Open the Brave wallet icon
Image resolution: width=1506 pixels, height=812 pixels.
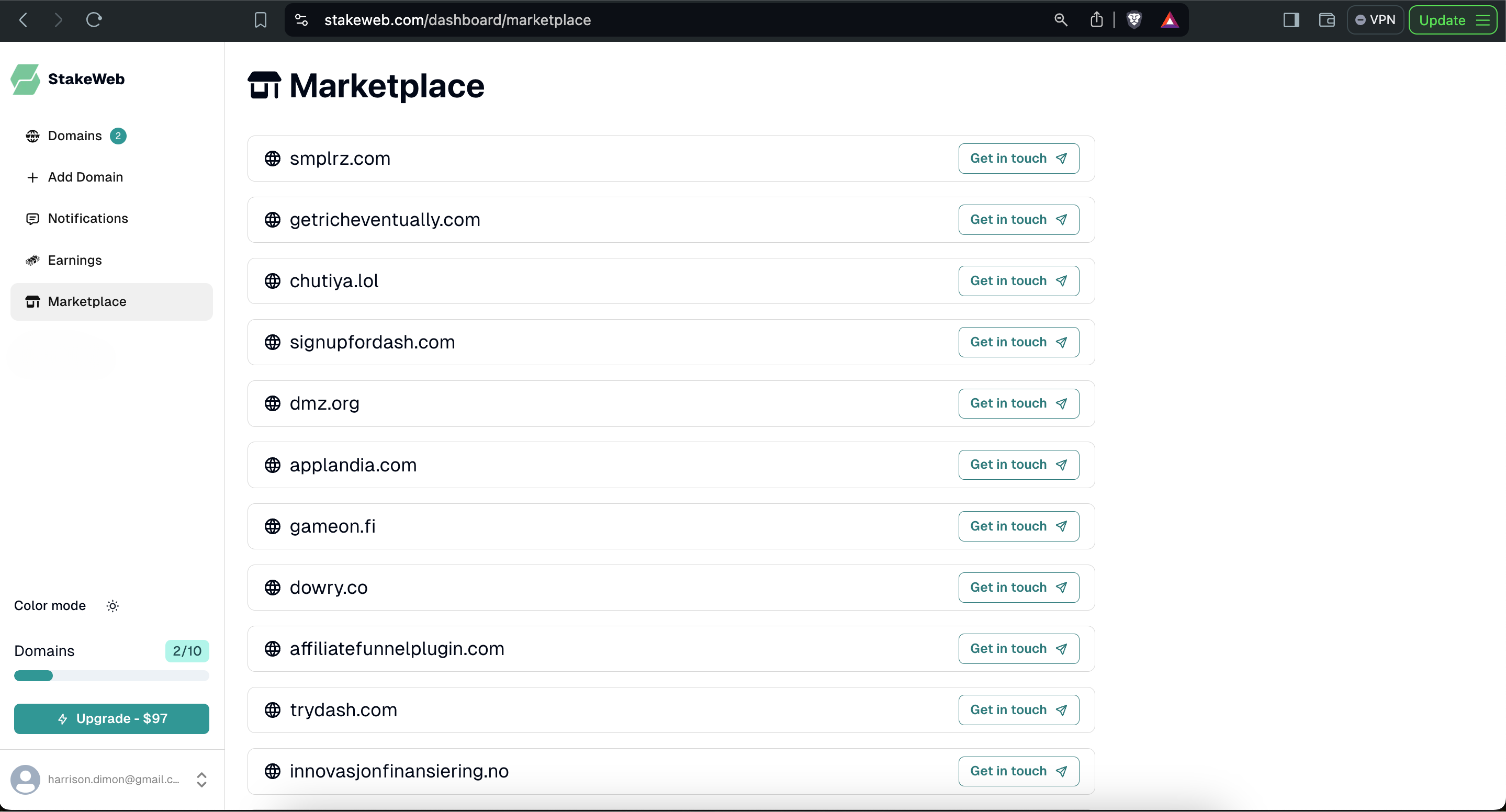point(1327,20)
